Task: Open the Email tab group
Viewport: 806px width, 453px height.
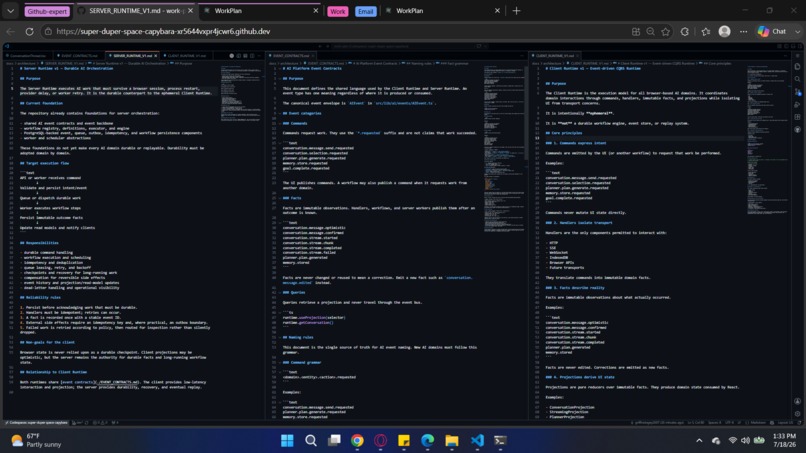Action: [x=365, y=11]
